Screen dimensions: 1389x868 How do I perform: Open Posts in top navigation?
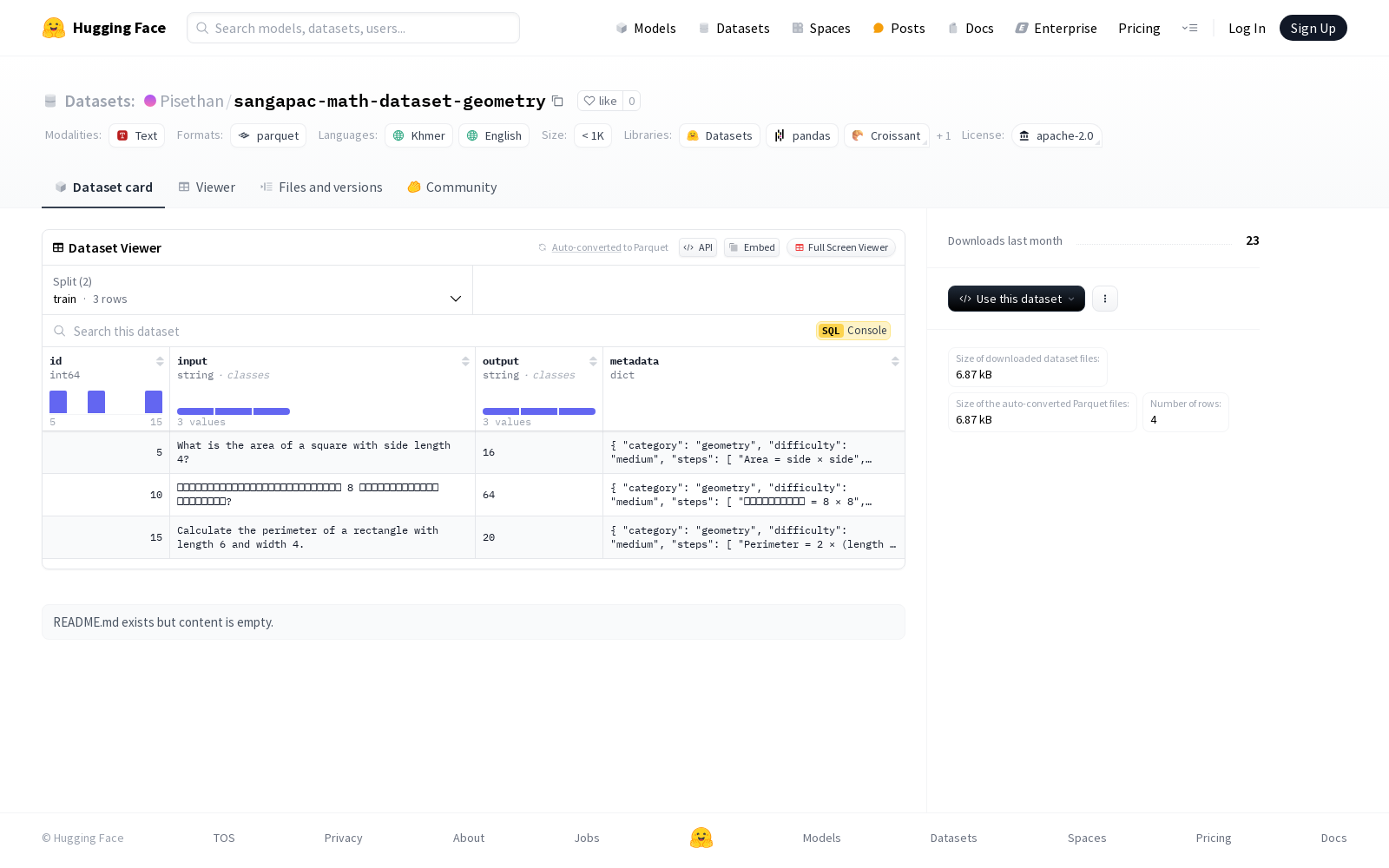(x=899, y=28)
